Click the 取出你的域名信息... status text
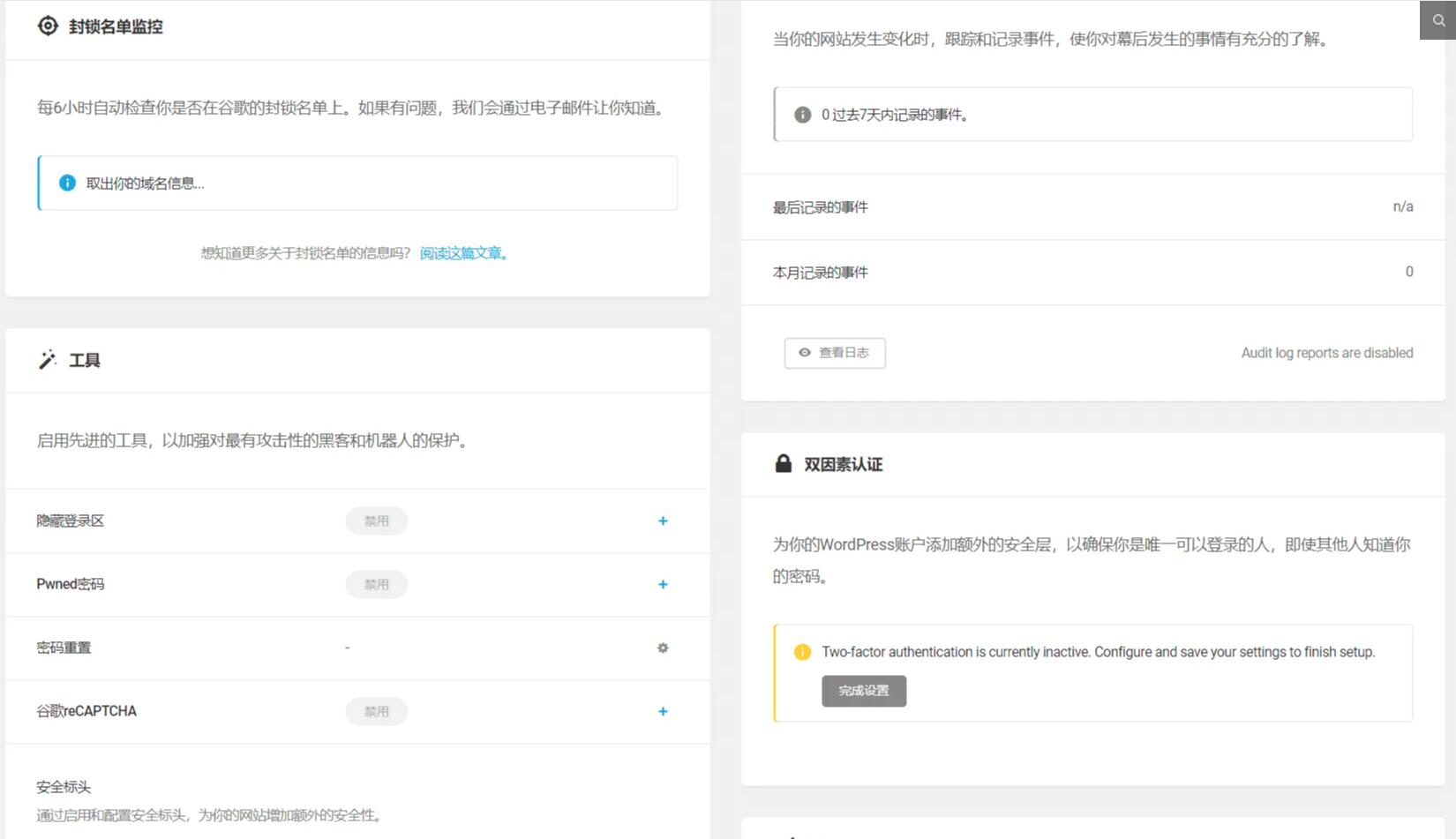The height and width of the screenshot is (839, 1456). [x=145, y=184]
